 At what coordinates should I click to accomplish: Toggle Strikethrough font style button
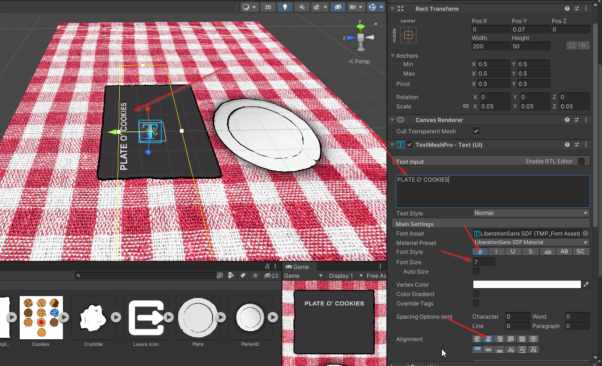[530, 252]
